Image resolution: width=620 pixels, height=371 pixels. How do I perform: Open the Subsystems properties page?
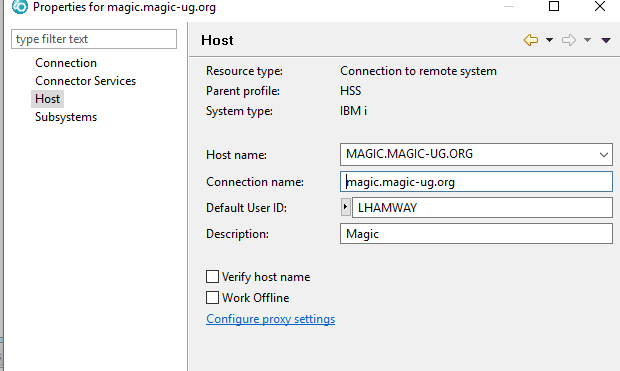[x=66, y=117]
